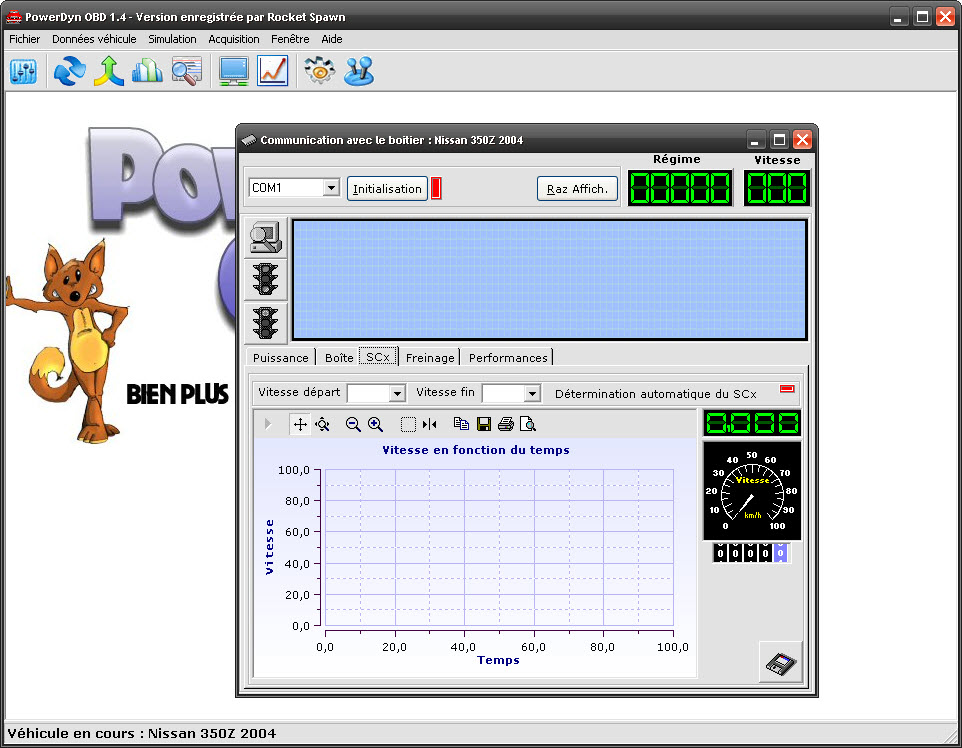Viewport: 962px width, 748px height.
Task: Click the gear settings toolbar icon
Action: [x=319, y=71]
